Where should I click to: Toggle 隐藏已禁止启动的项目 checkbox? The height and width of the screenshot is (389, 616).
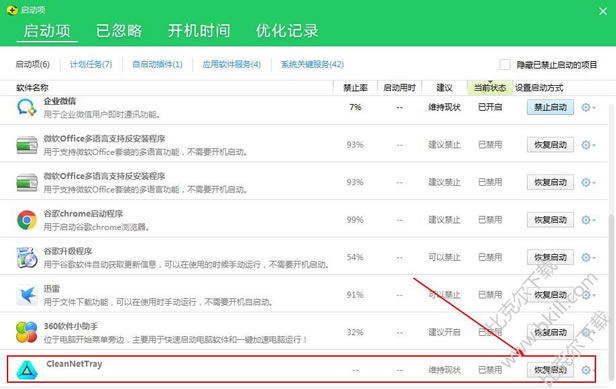[x=505, y=64]
